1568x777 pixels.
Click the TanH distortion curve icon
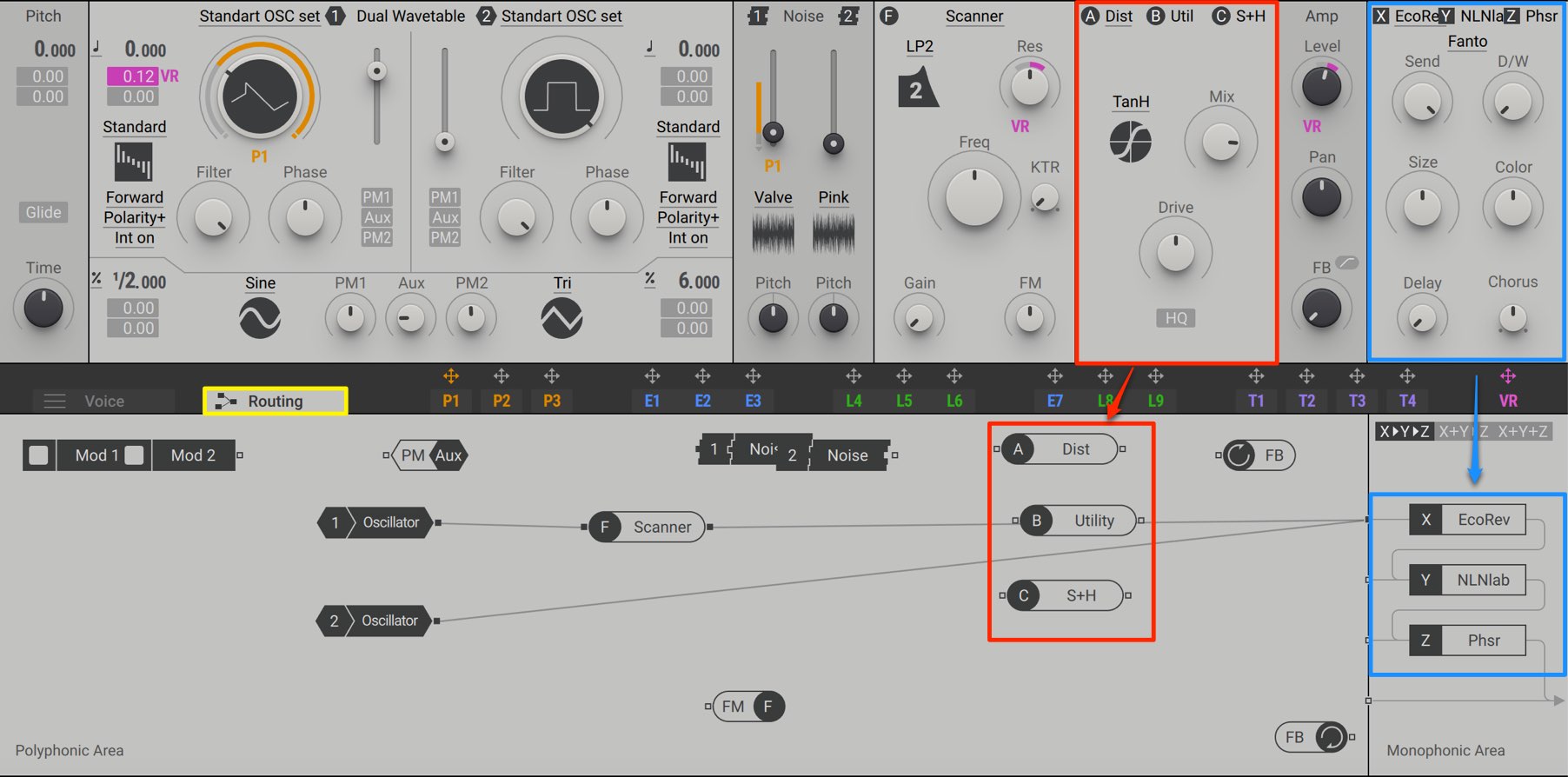1131,142
